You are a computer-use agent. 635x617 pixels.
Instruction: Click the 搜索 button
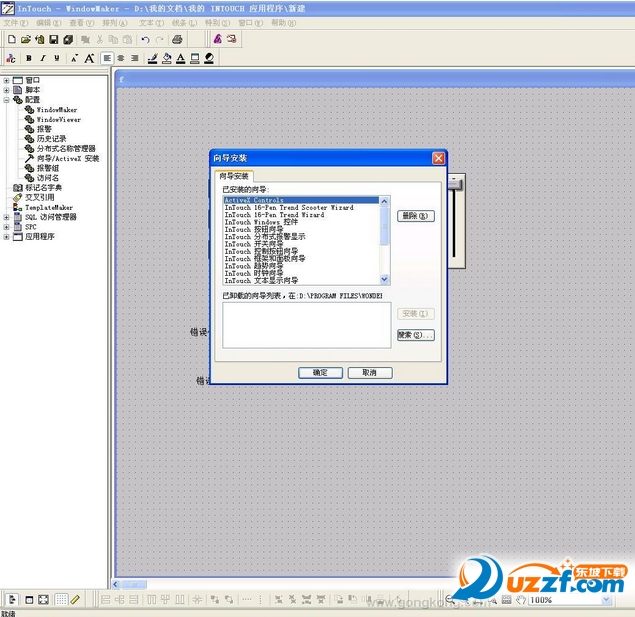tap(416, 335)
